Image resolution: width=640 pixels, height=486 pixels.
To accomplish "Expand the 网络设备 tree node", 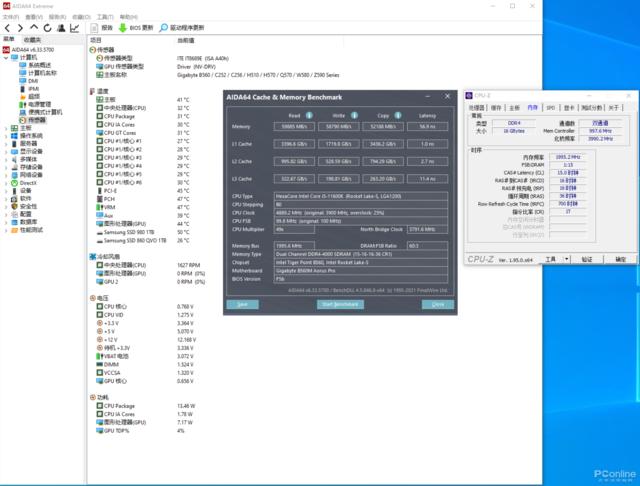I will coord(6,175).
